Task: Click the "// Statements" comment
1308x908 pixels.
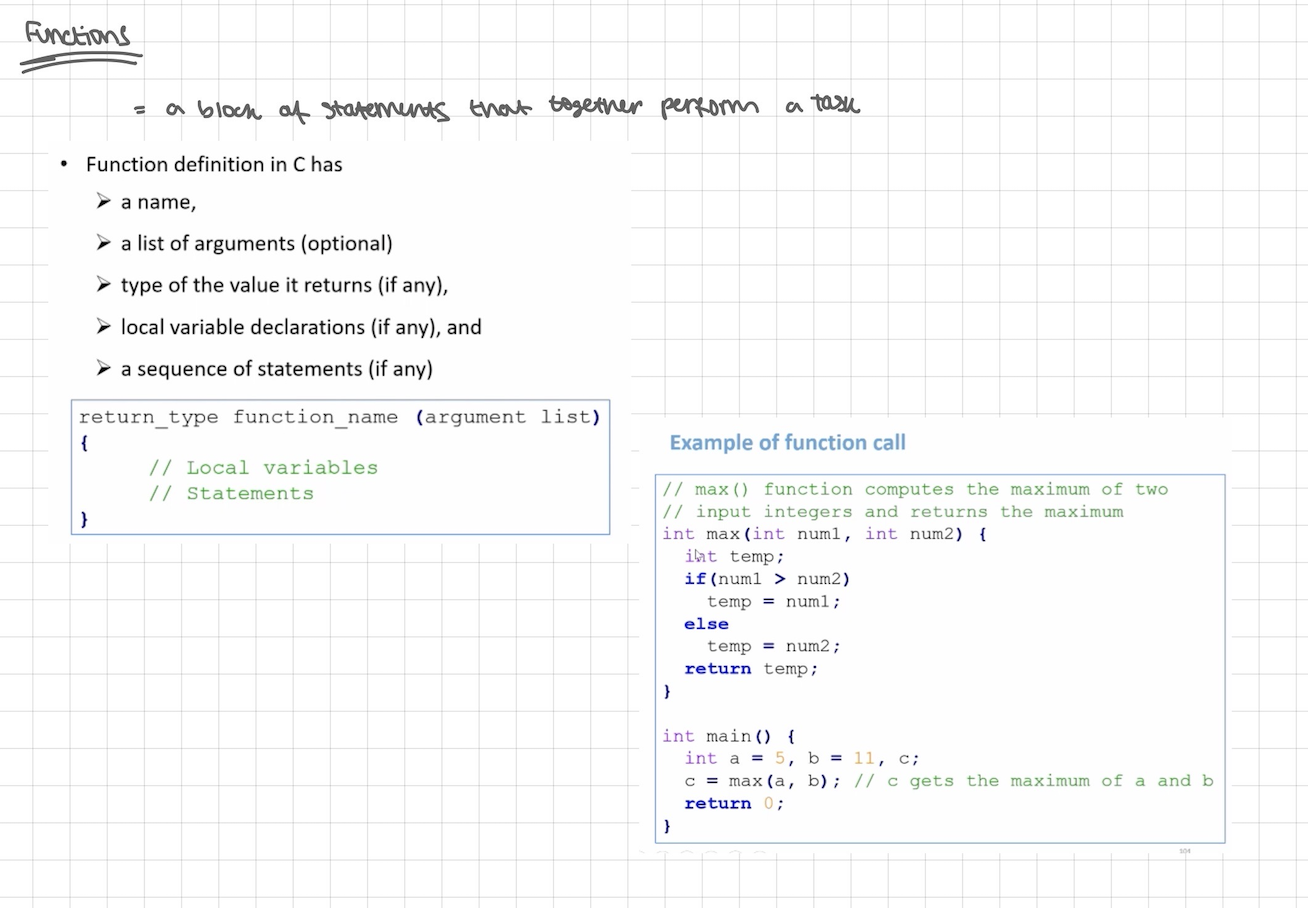Action: 231,493
